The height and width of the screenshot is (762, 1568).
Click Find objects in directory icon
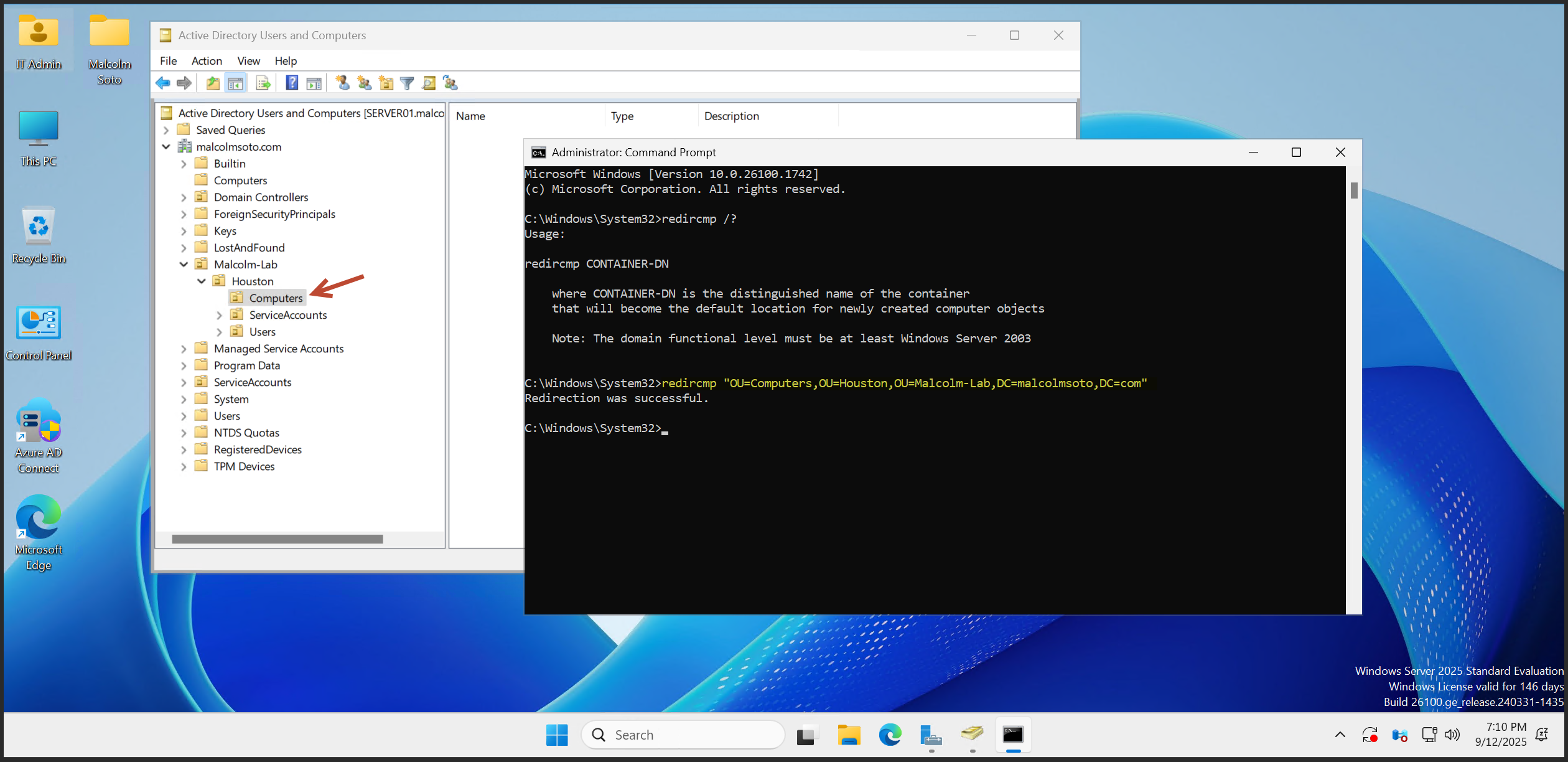(429, 83)
